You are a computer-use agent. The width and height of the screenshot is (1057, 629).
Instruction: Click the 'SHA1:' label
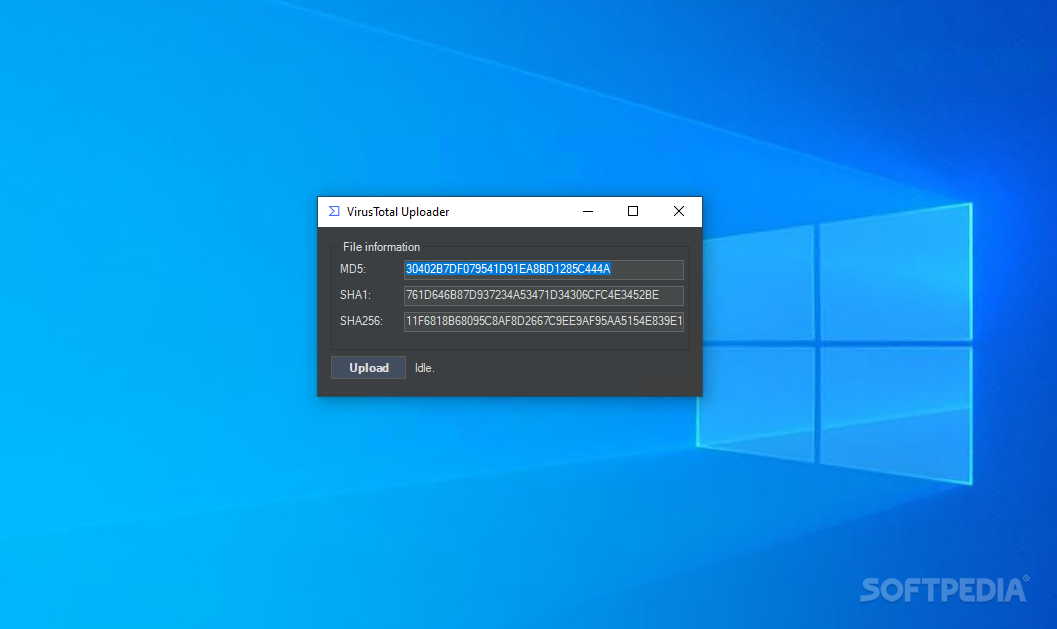pos(355,295)
